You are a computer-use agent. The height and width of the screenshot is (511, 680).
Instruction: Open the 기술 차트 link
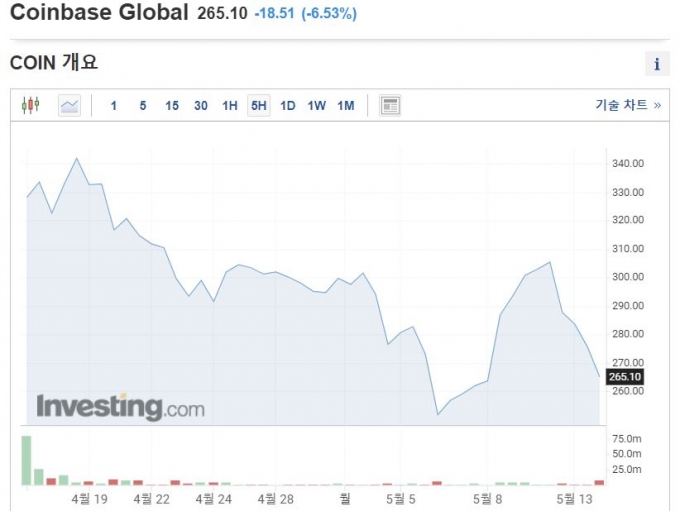click(628, 105)
